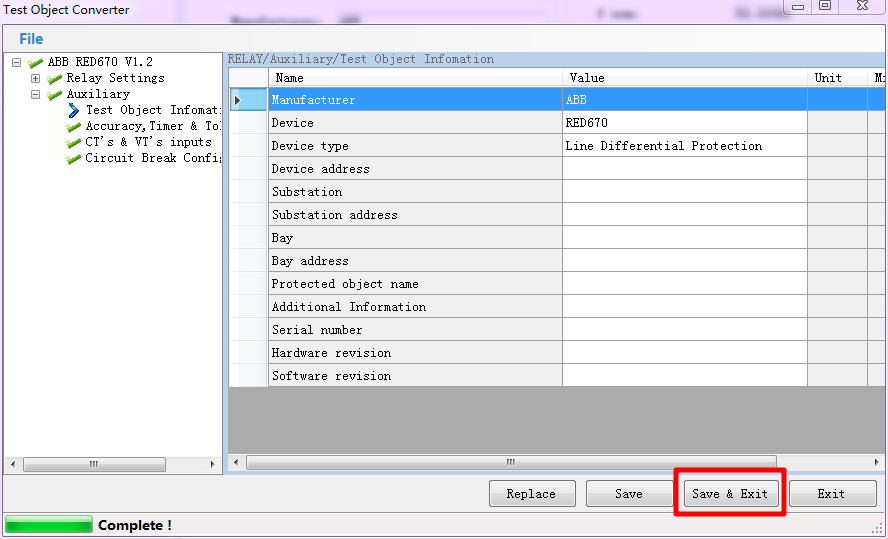The height and width of the screenshot is (539, 888).
Task: Click the Line Differential Protection value cell
Action: [x=685, y=146]
